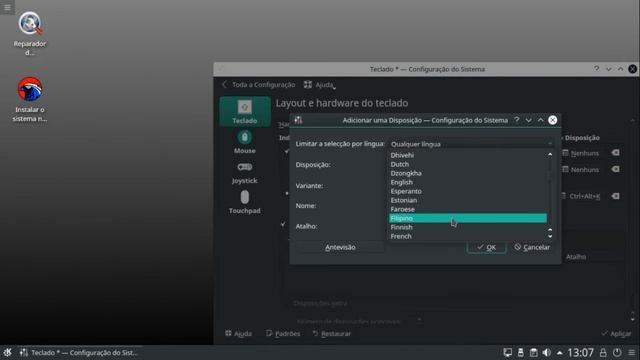640x360 pixels.
Task: Clear the first Nenhuns shortcut
Action: (x=616, y=153)
